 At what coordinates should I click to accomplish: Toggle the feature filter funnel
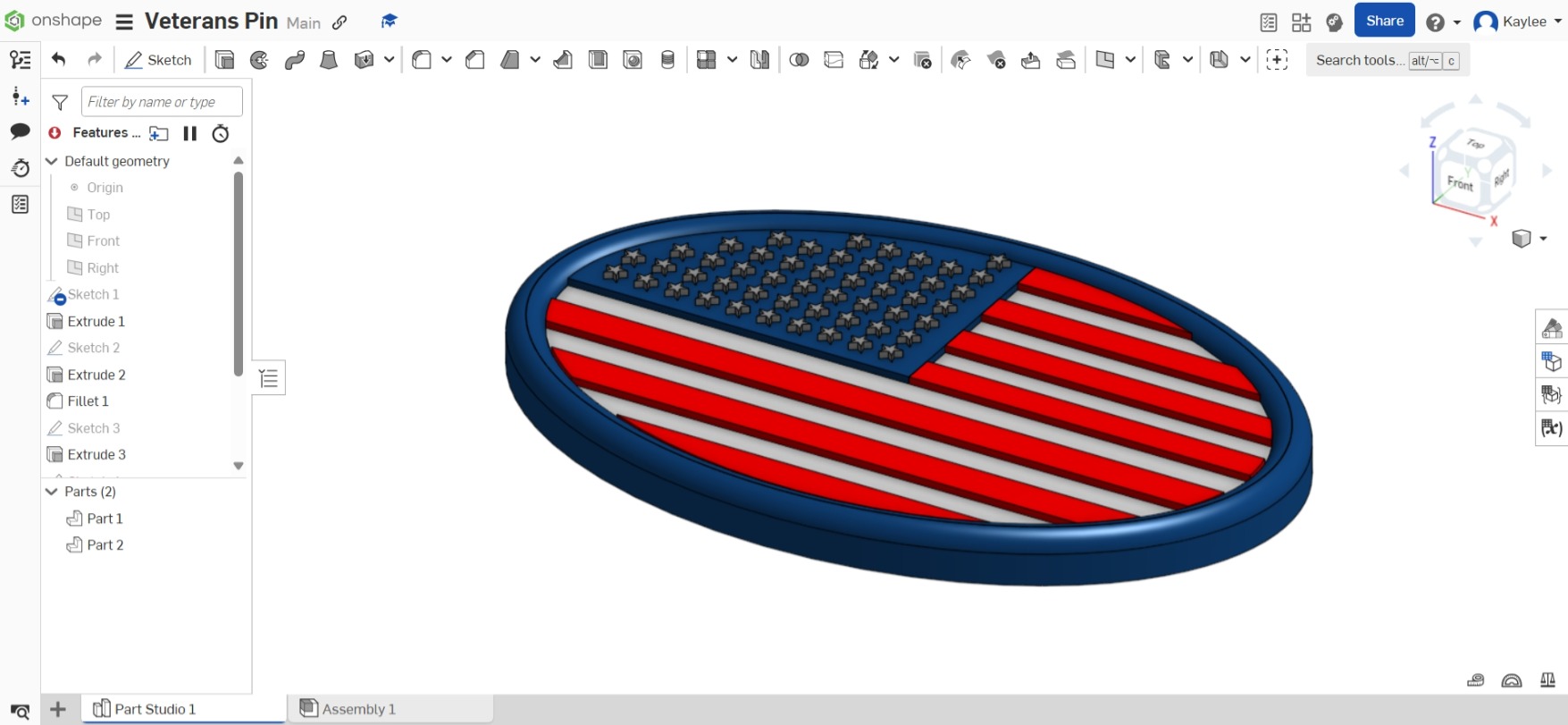[60, 102]
